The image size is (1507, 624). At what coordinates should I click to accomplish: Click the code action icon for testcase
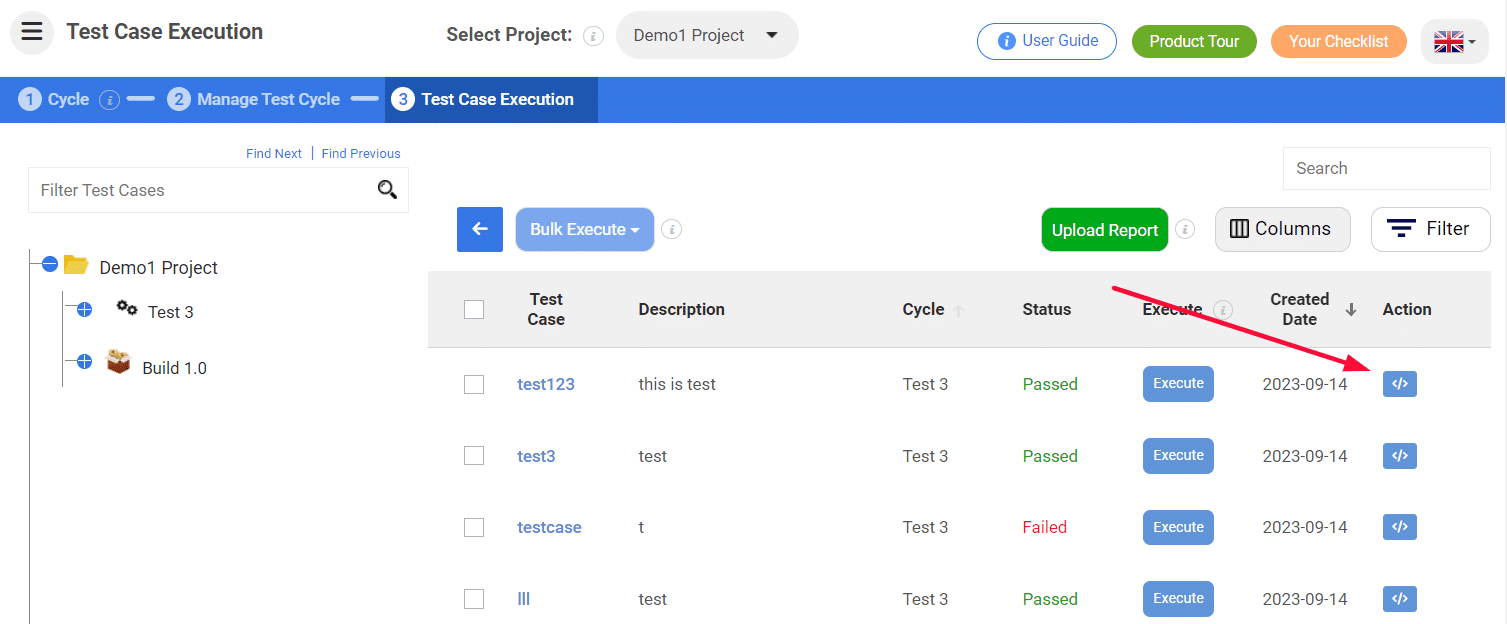[x=1400, y=527]
